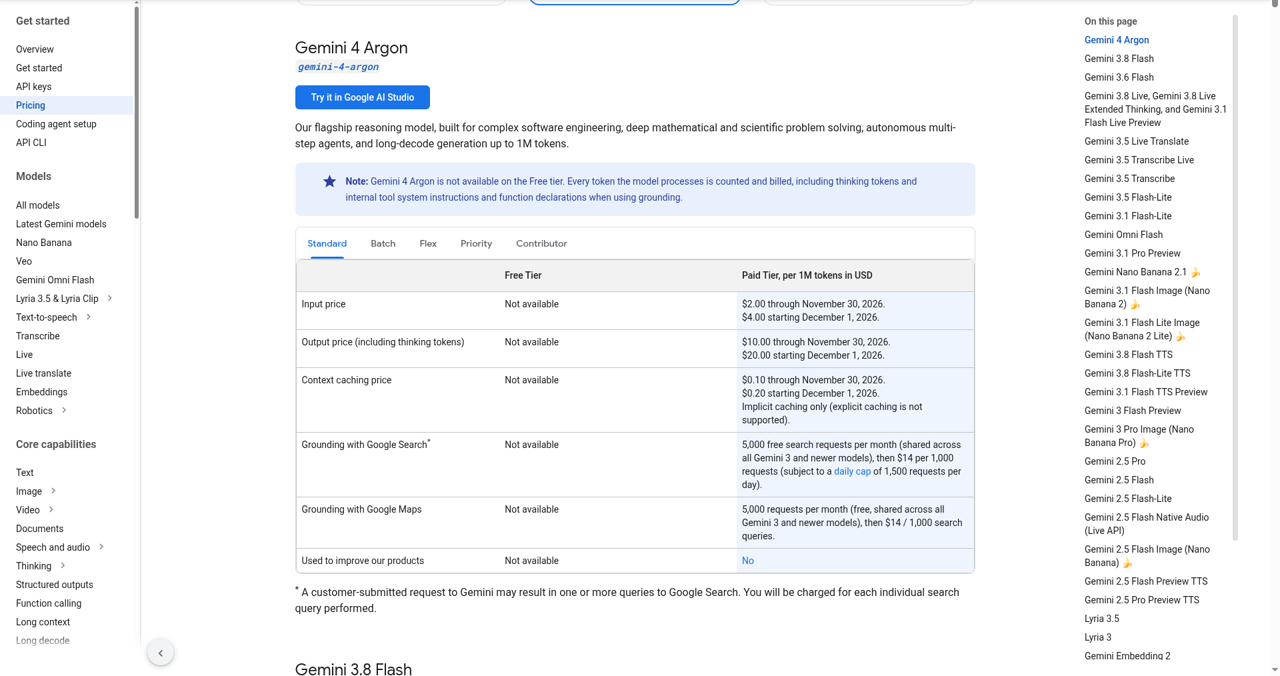1280x676 pixels.
Task: Jump to Gemini 4 Argon in page outline
Action: [1117, 40]
